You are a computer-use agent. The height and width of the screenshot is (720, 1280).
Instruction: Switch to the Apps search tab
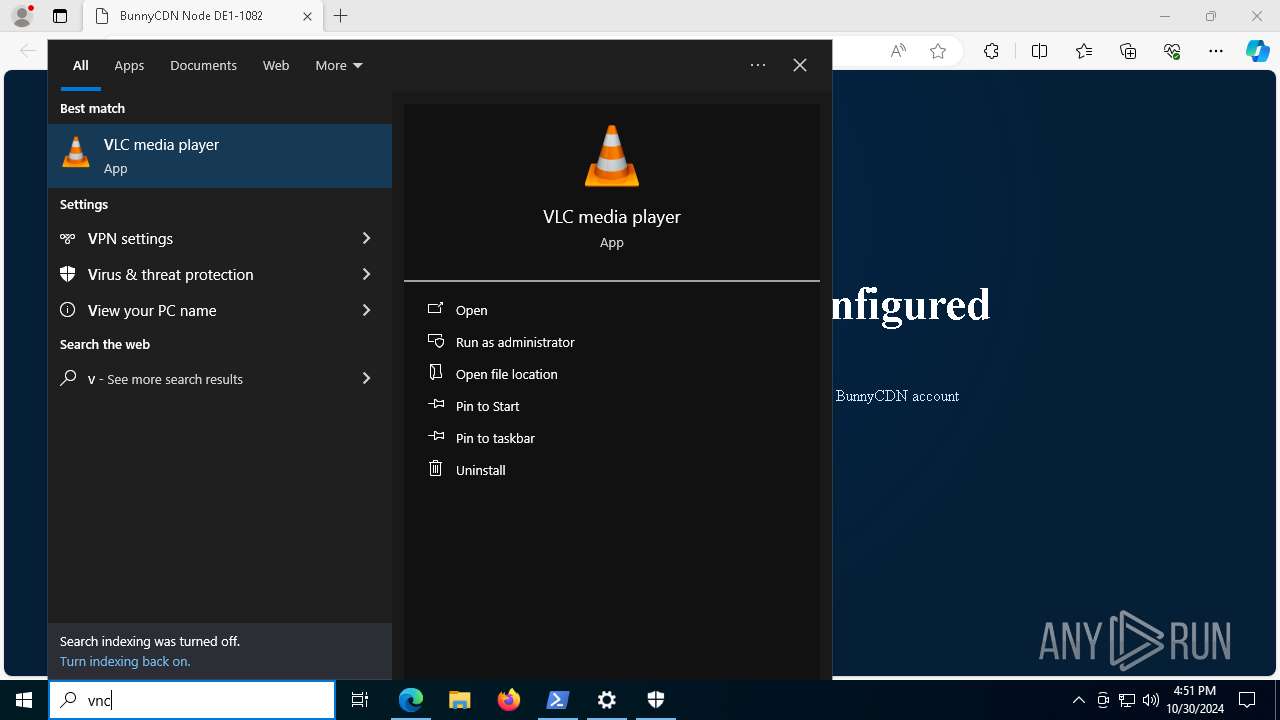(x=129, y=65)
